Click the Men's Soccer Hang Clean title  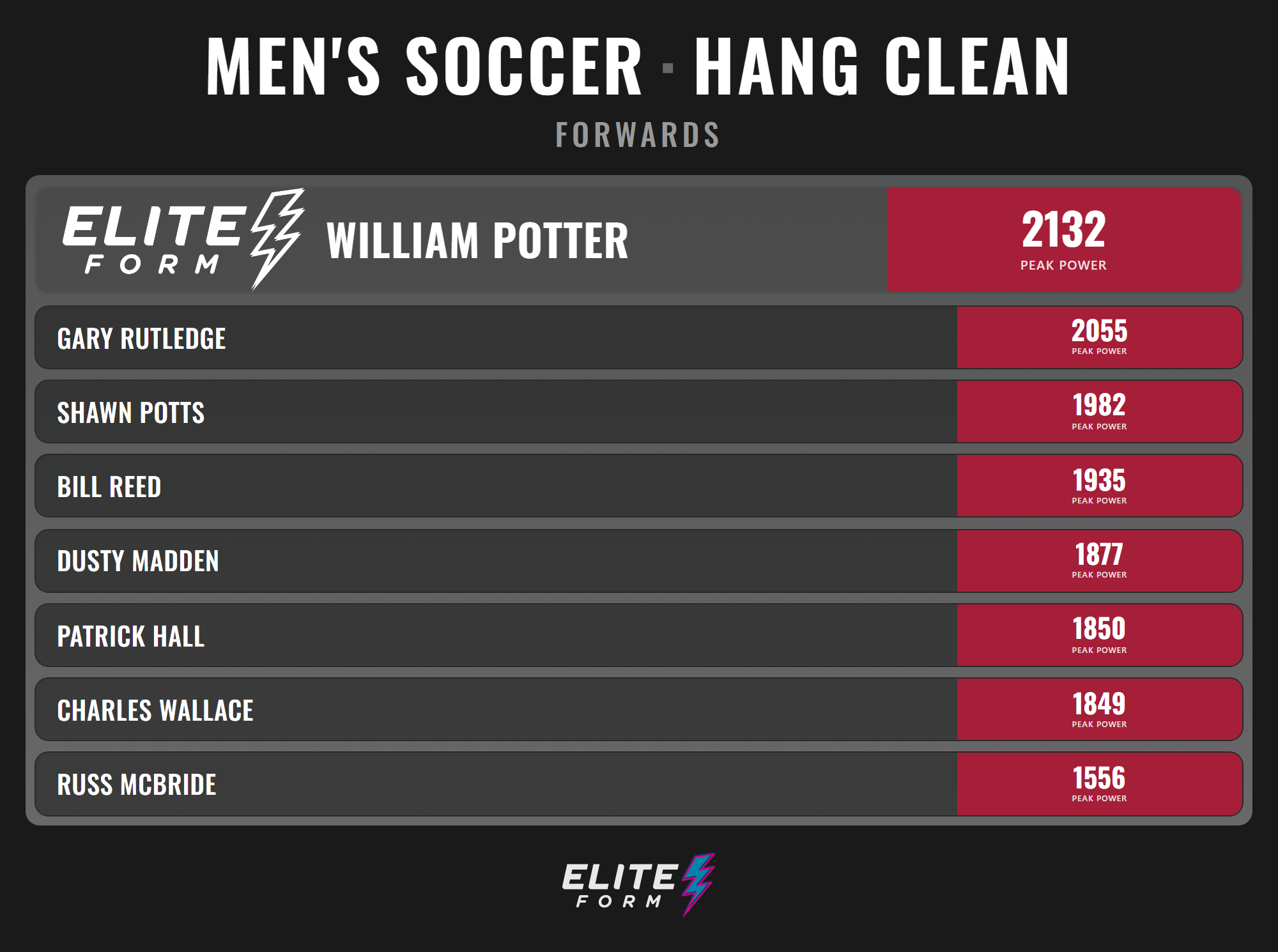tap(638, 66)
